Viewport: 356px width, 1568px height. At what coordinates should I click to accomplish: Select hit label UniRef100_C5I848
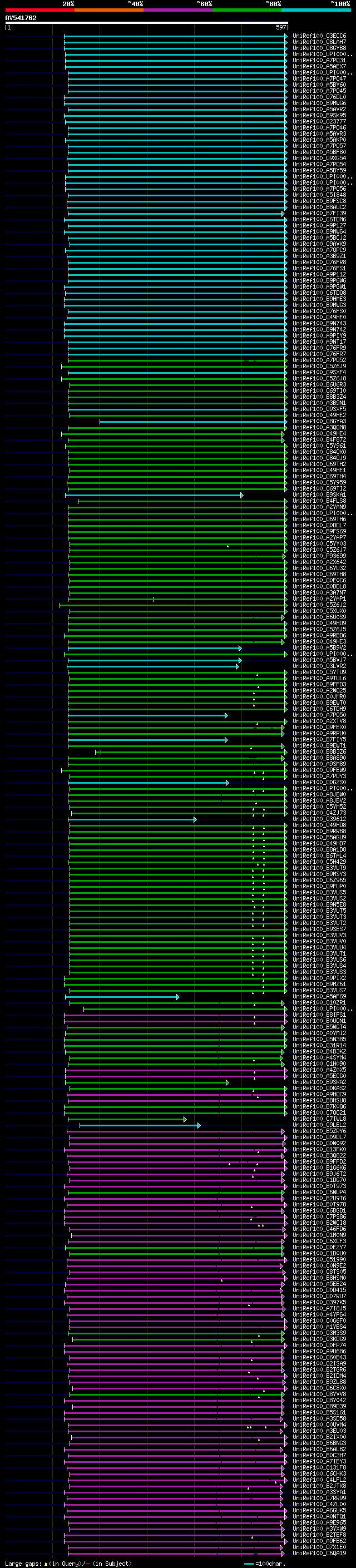click(x=319, y=195)
